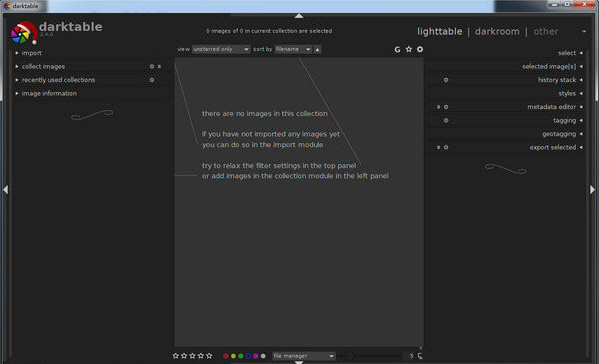
Task: Expand the collect images module
Action: (43, 66)
